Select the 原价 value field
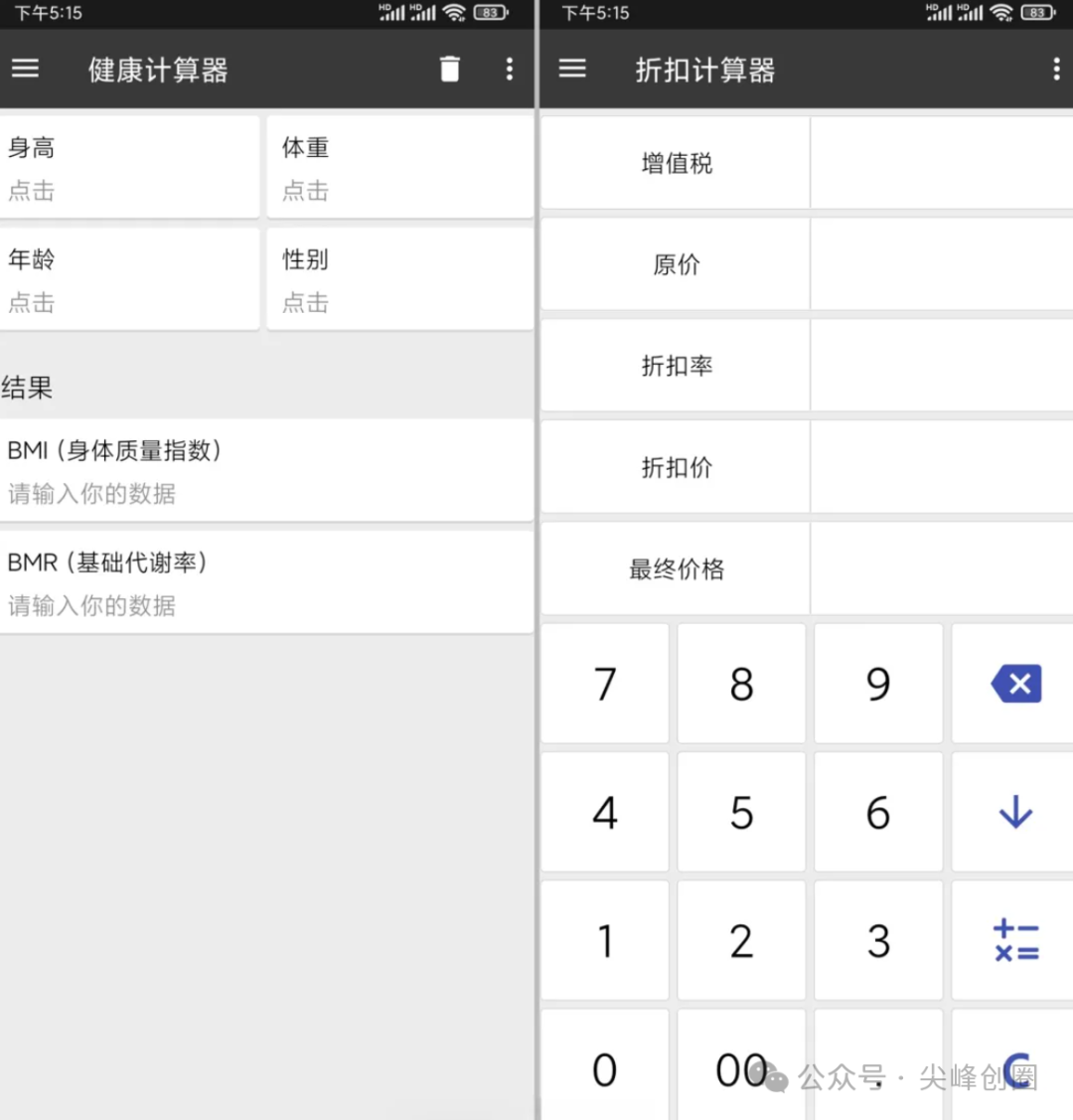This screenshot has height=1120, width=1073. click(x=942, y=264)
